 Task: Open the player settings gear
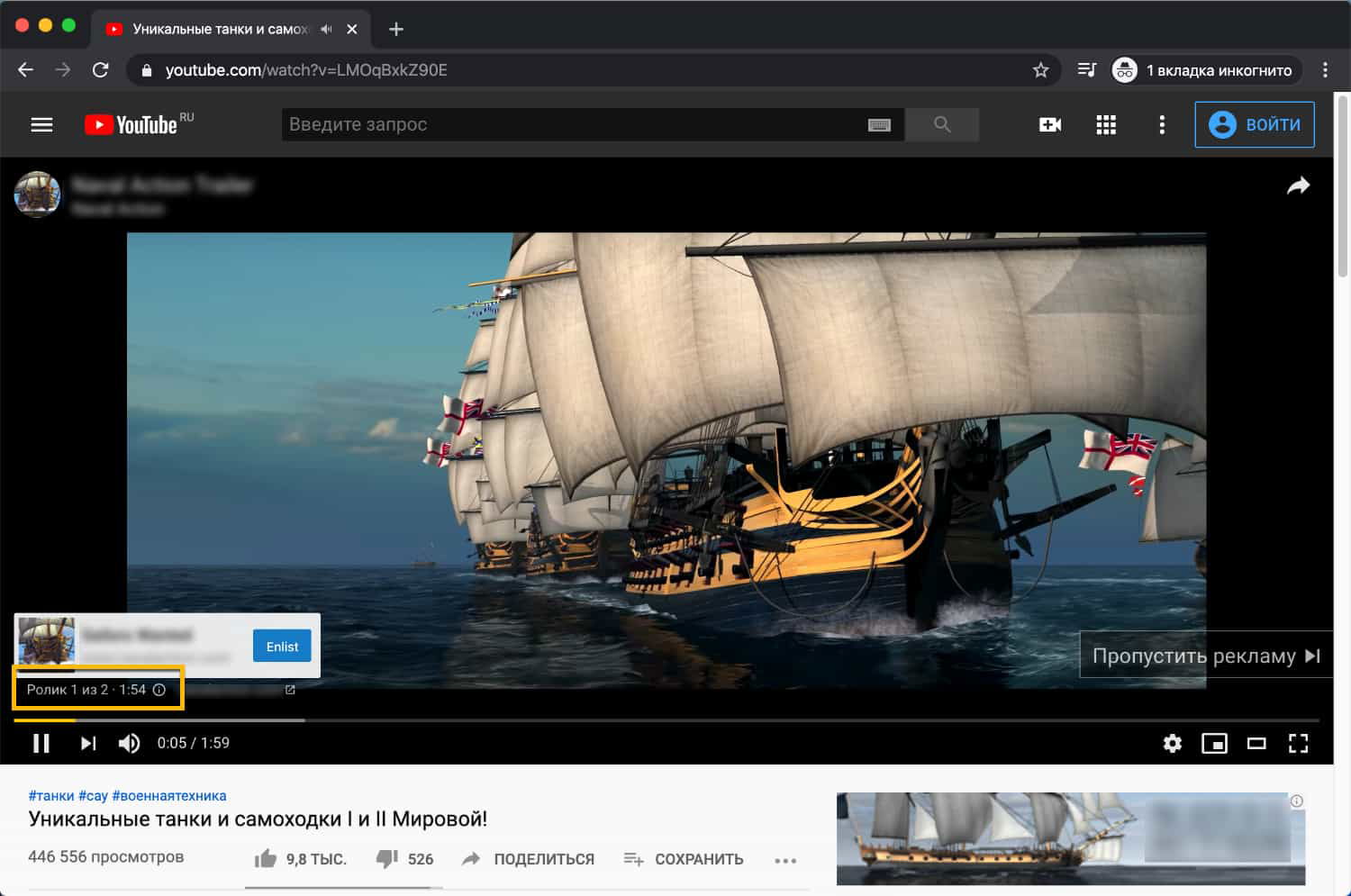pyautogui.click(x=1172, y=743)
